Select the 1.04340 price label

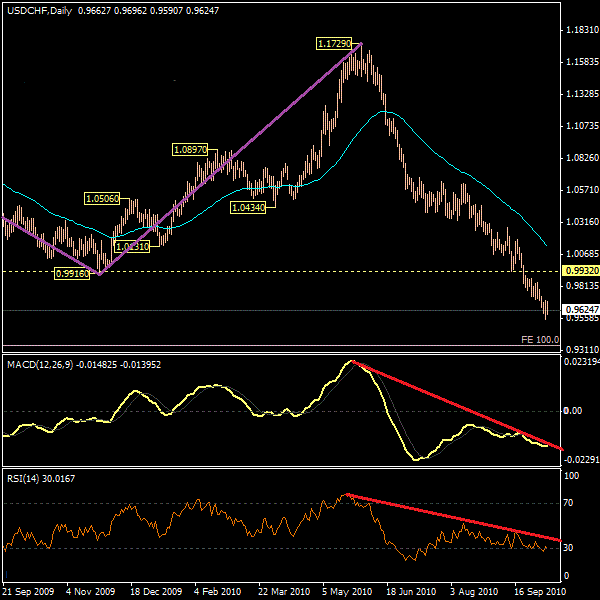tap(247, 207)
